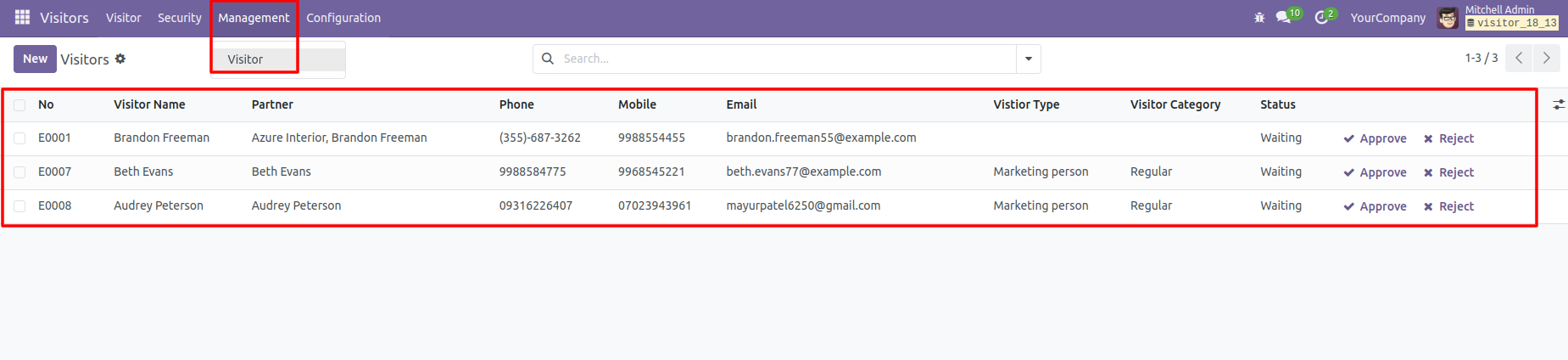Open the activities clock icon
1568x360 pixels.
tap(1321, 18)
